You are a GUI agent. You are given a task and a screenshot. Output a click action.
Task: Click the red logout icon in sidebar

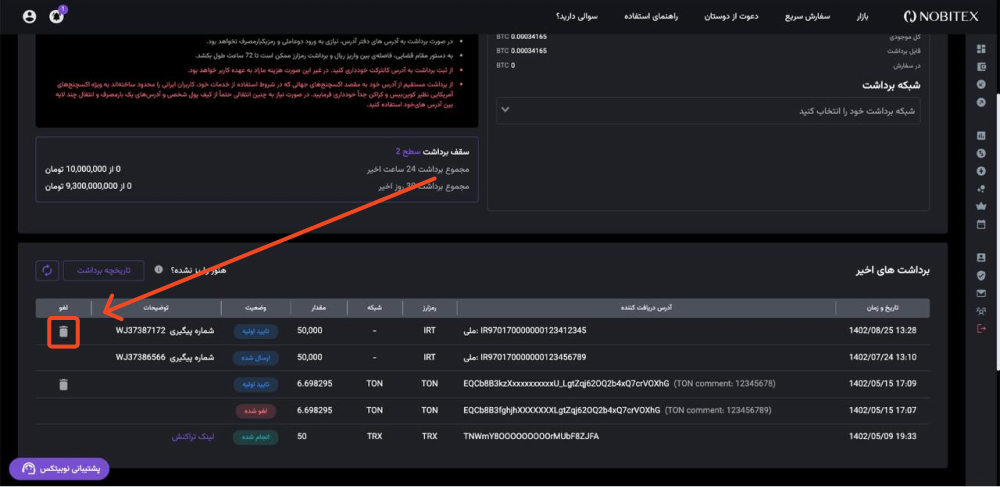(981, 328)
